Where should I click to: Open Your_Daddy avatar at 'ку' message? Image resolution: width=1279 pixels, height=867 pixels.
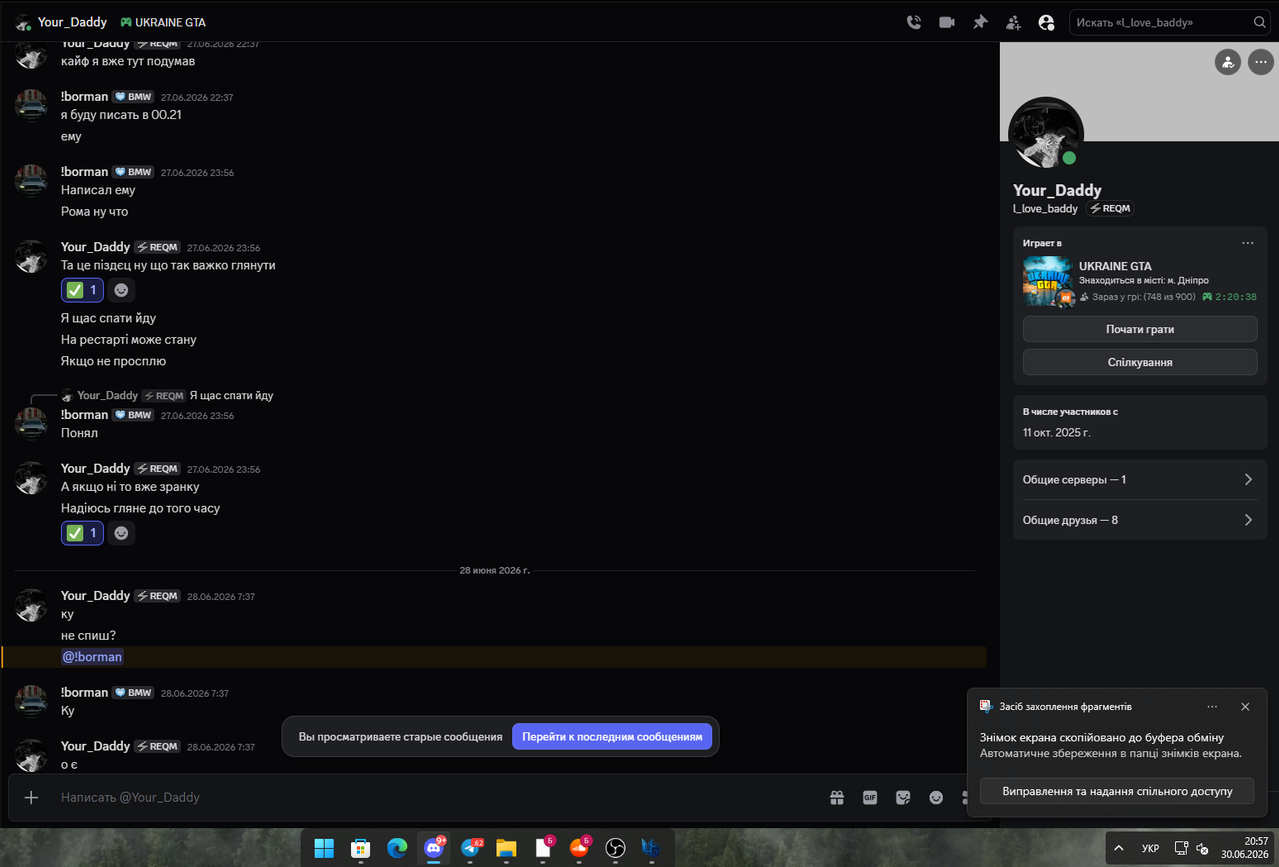coord(31,605)
